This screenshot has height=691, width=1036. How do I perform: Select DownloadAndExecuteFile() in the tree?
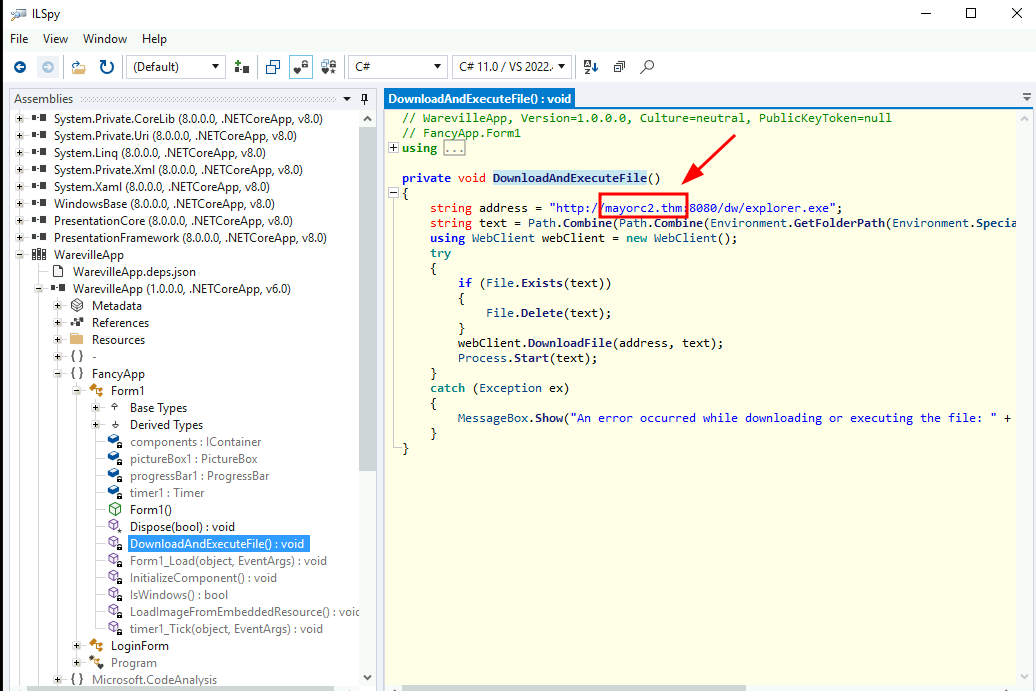pyautogui.click(x=218, y=544)
